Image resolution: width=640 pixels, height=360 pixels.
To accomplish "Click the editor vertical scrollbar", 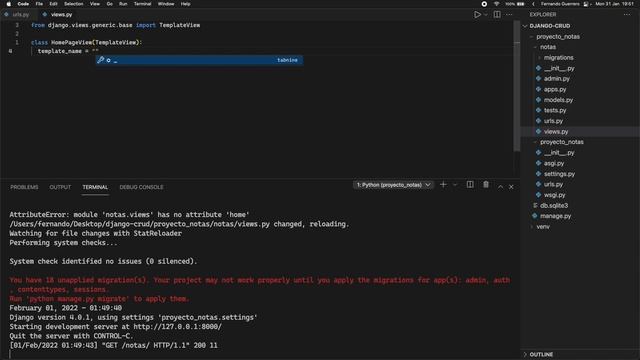I will point(517,86).
